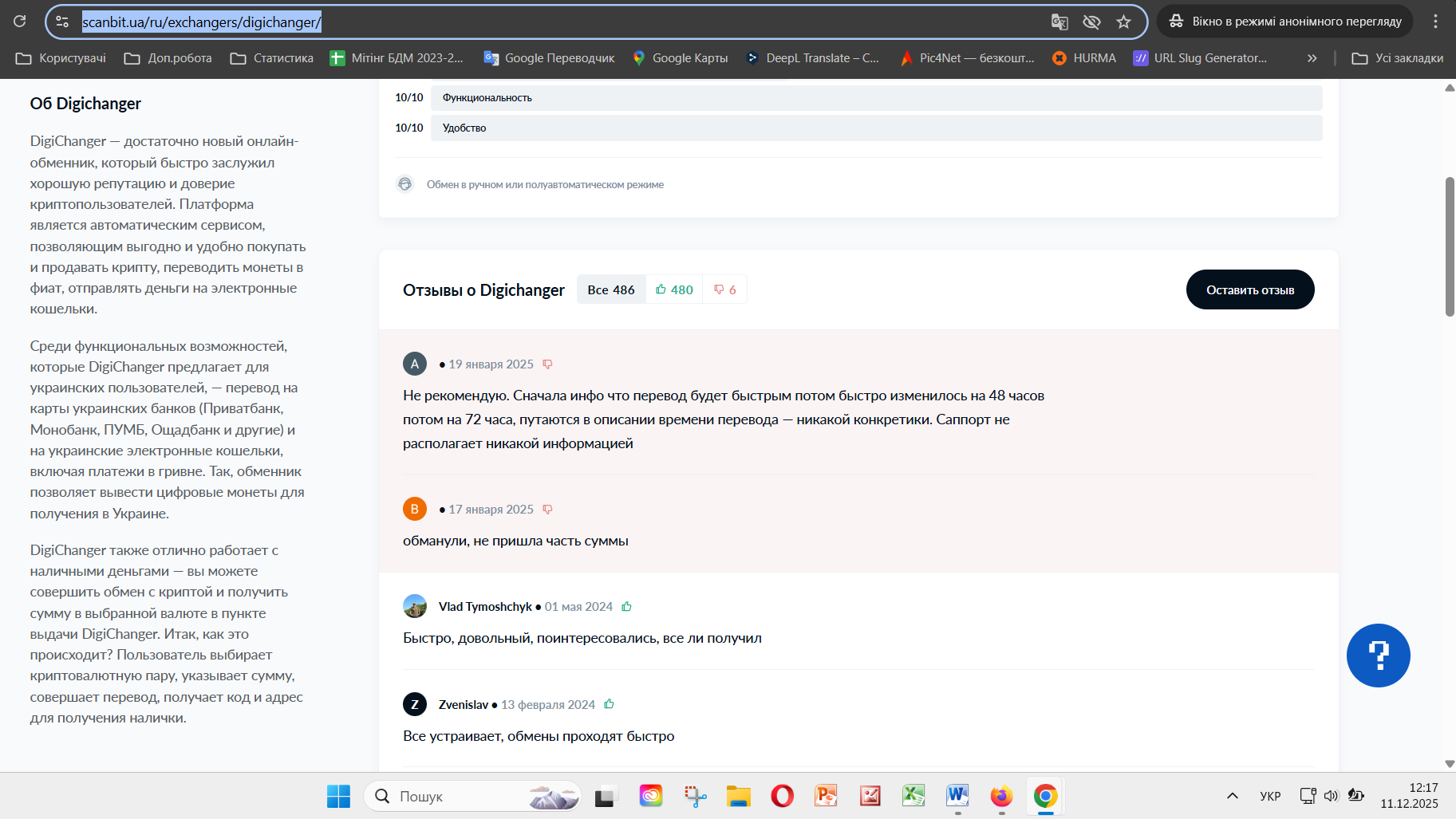Image resolution: width=1456 pixels, height=819 pixels.
Task: Open the volume control in system tray
Action: click(1331, 796)
